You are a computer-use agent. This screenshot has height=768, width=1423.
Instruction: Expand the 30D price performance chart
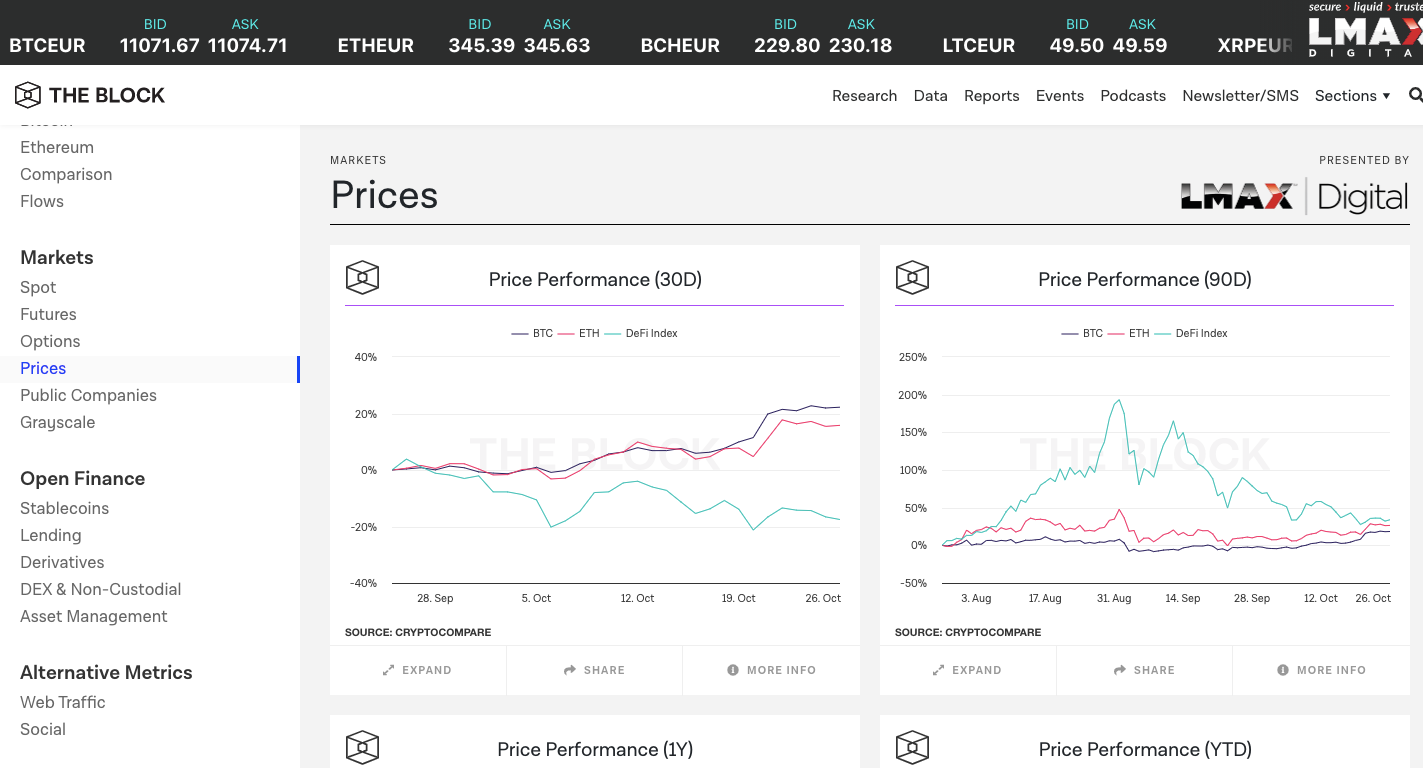(417, 670)
